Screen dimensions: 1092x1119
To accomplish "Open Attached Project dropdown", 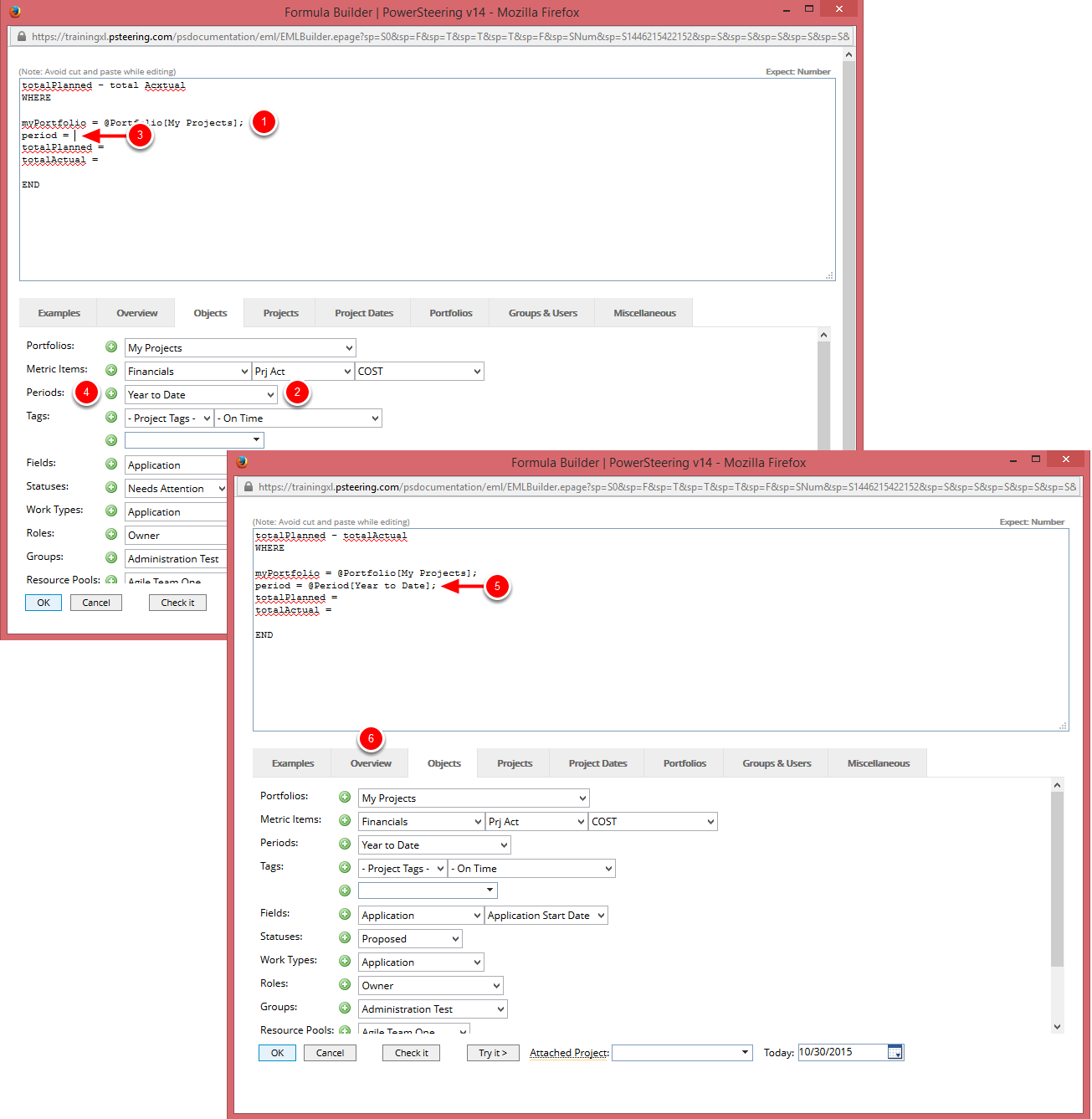I will 682,1053.
